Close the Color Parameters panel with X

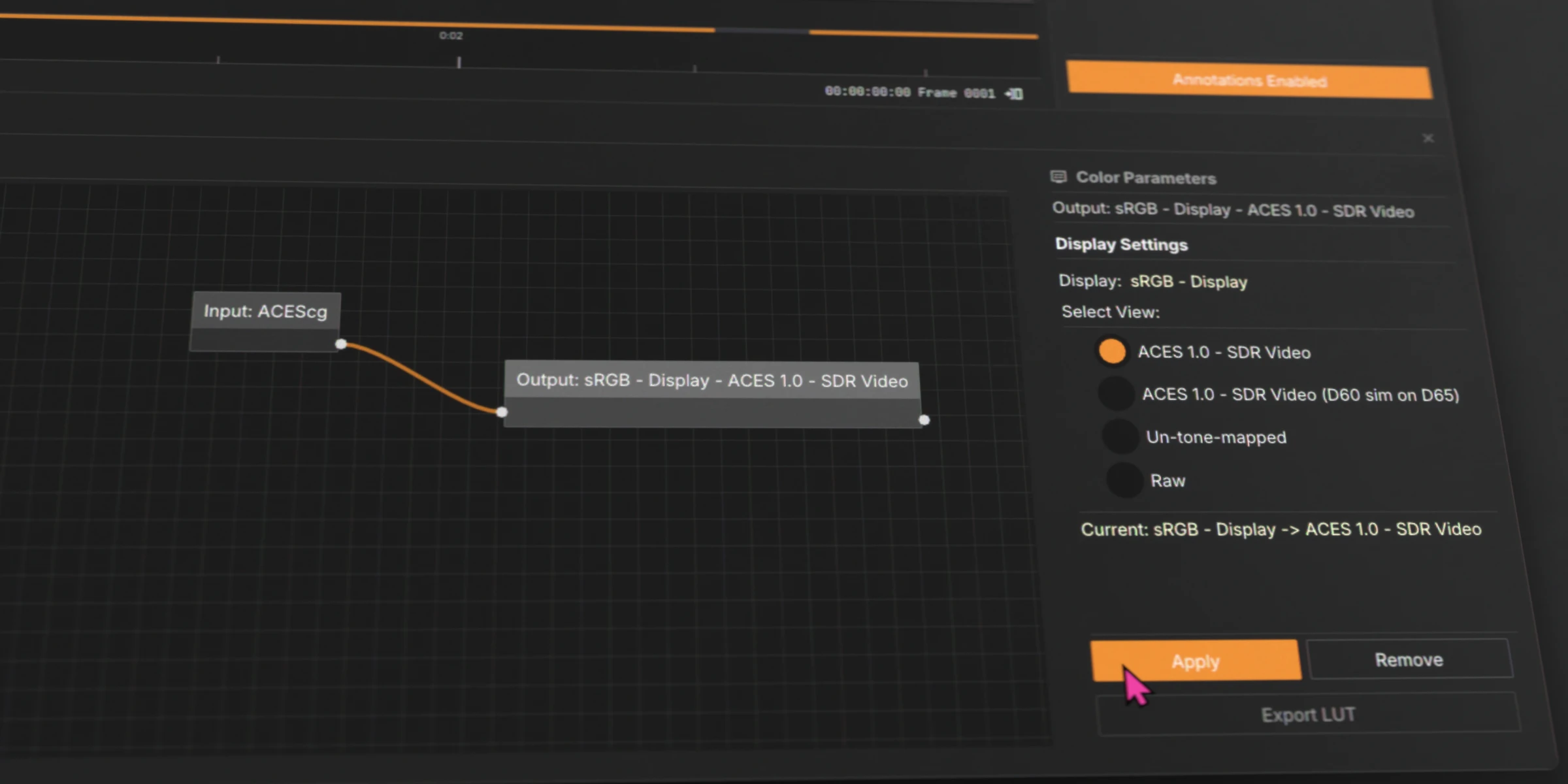[1428, 138]
